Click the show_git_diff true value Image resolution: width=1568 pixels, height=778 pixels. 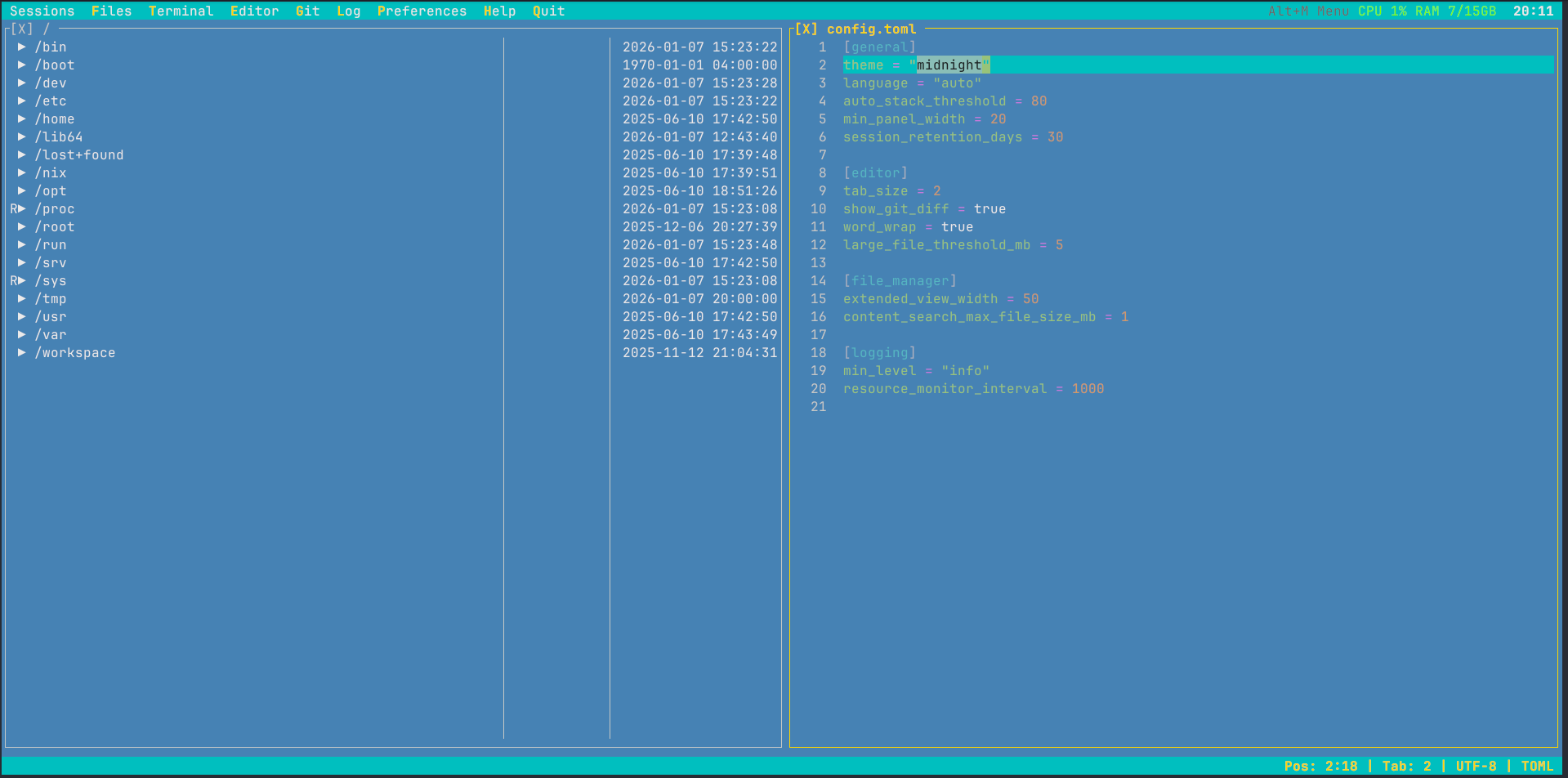(989, 209)
